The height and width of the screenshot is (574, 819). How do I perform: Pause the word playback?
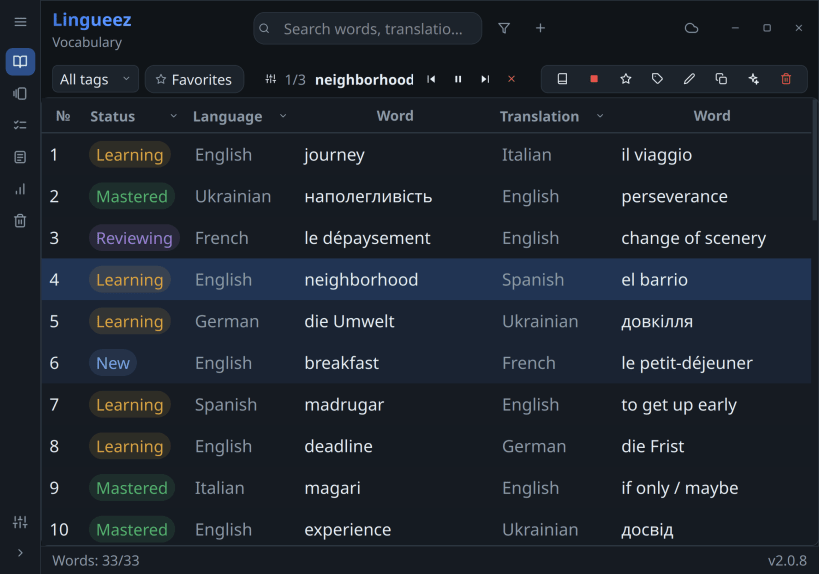[458, 79]
